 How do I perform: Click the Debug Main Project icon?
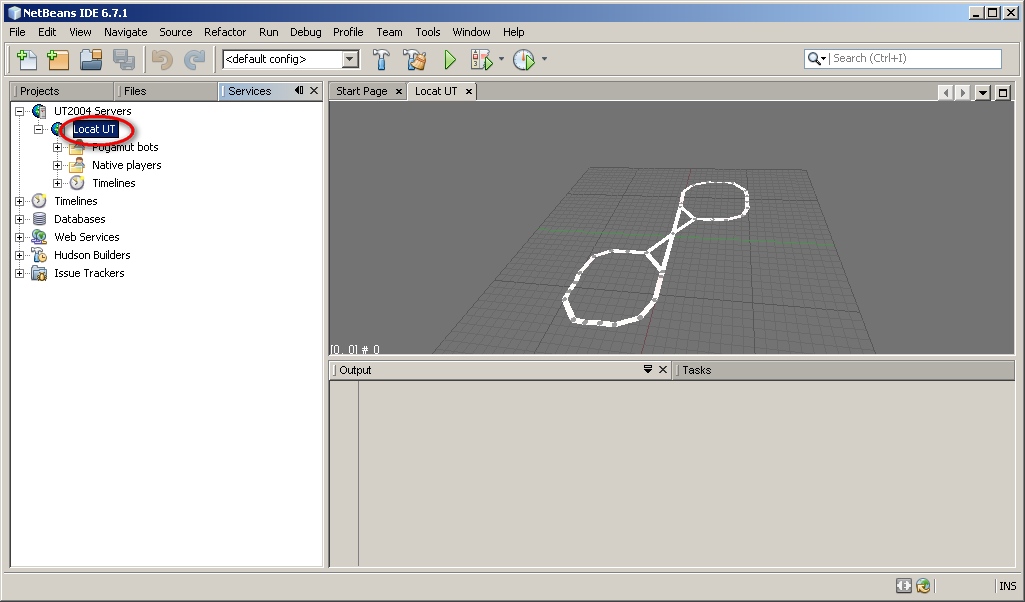click(482, 59)
